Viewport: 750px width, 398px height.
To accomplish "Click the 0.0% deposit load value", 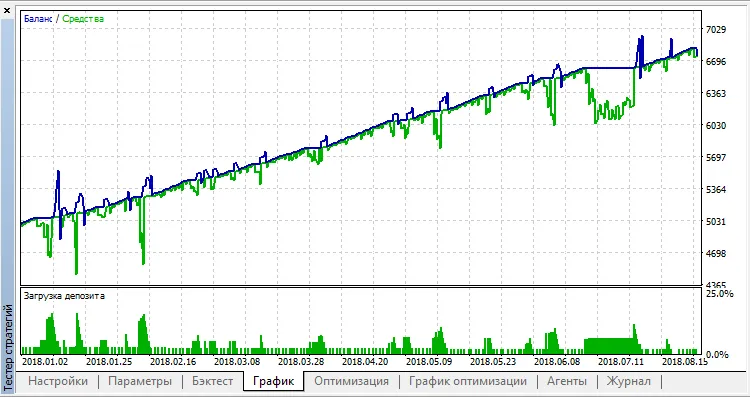I will pos(717,354).
